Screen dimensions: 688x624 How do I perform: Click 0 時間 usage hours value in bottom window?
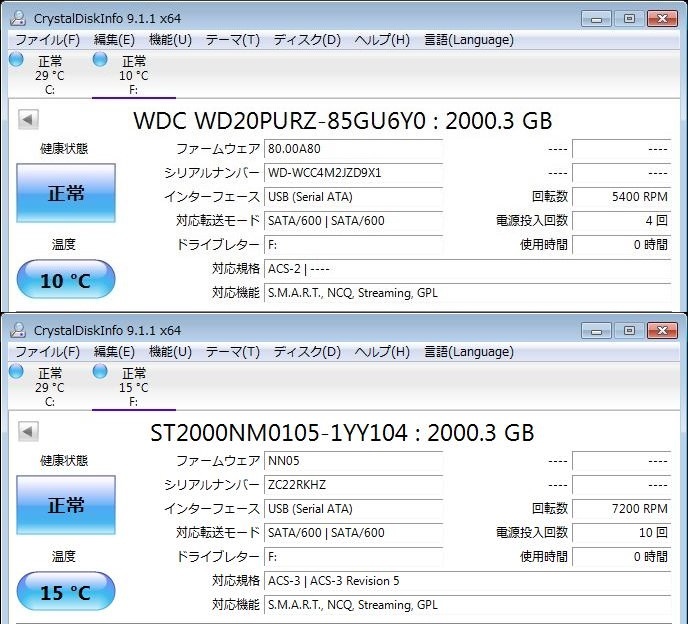(622, 557)
